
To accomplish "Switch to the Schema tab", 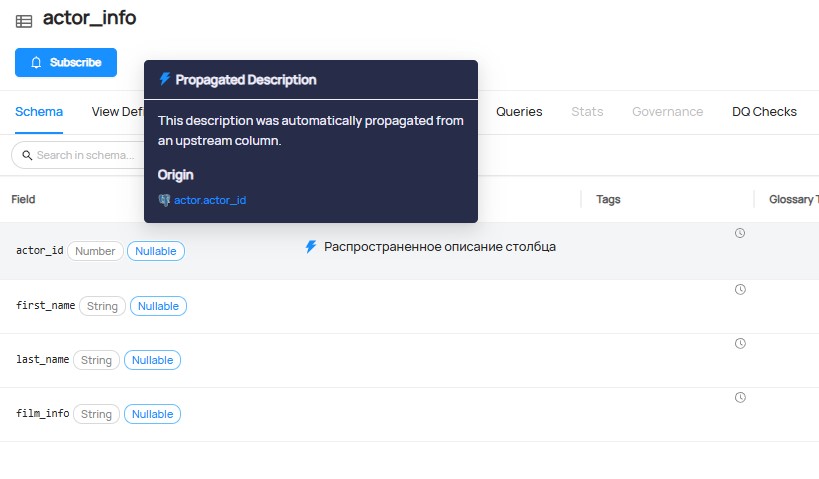I will [39, 111].
